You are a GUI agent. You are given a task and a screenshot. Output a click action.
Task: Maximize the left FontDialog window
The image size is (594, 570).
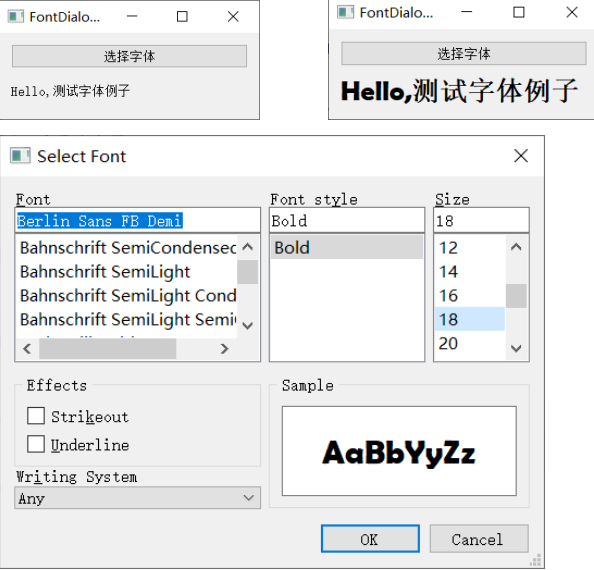(182, 17)
